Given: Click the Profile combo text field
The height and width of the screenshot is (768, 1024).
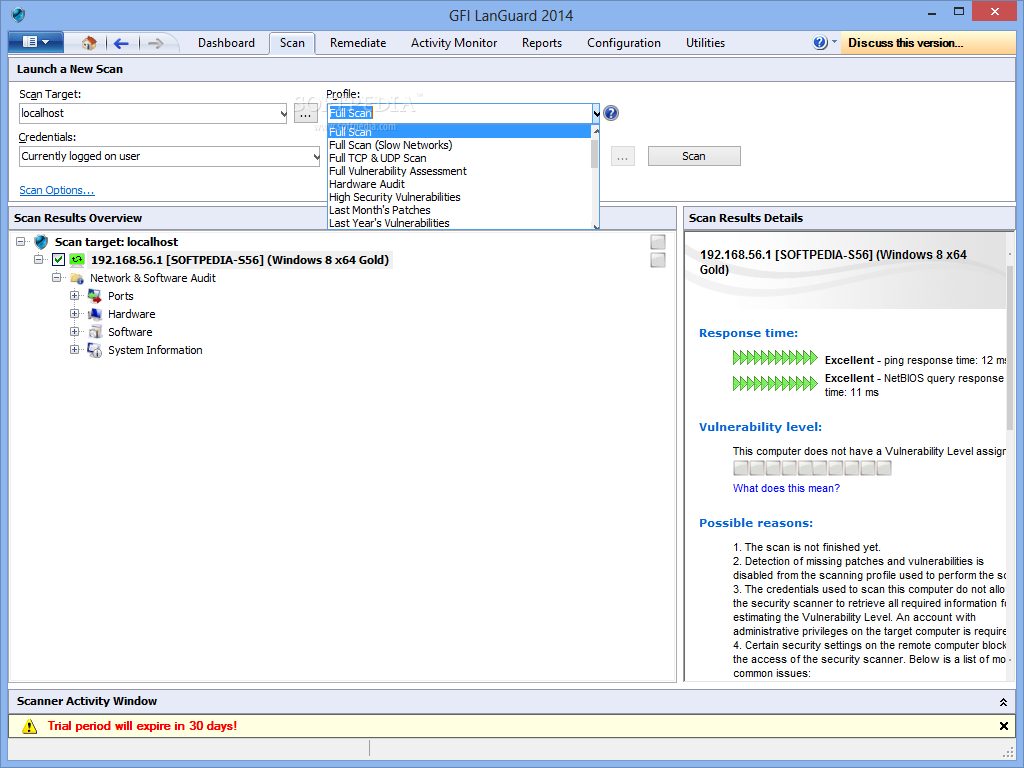Looking at the screenshot, I should coord(459,114).
